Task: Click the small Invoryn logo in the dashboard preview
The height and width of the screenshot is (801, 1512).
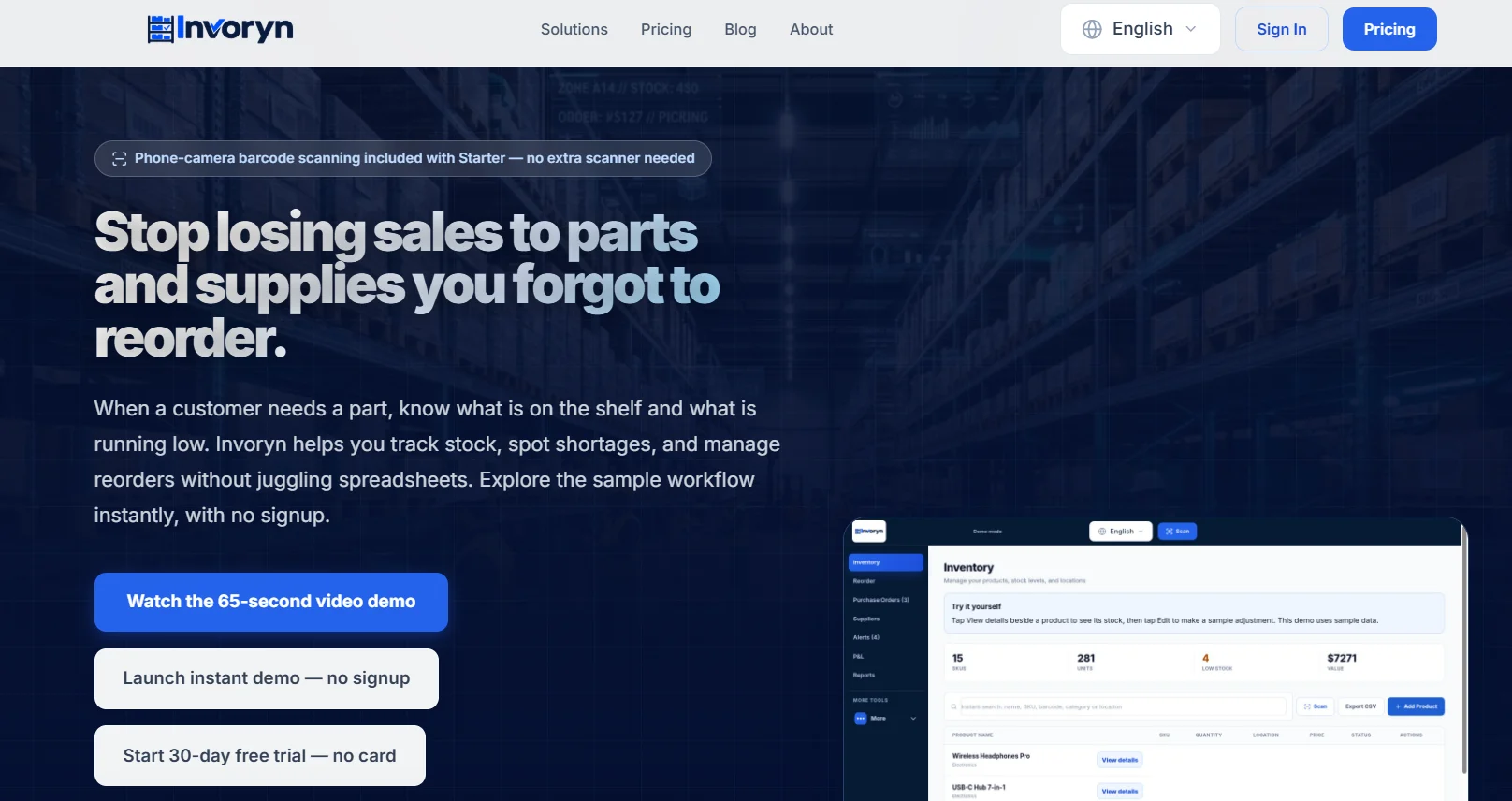Action: (x=869, y=532)
